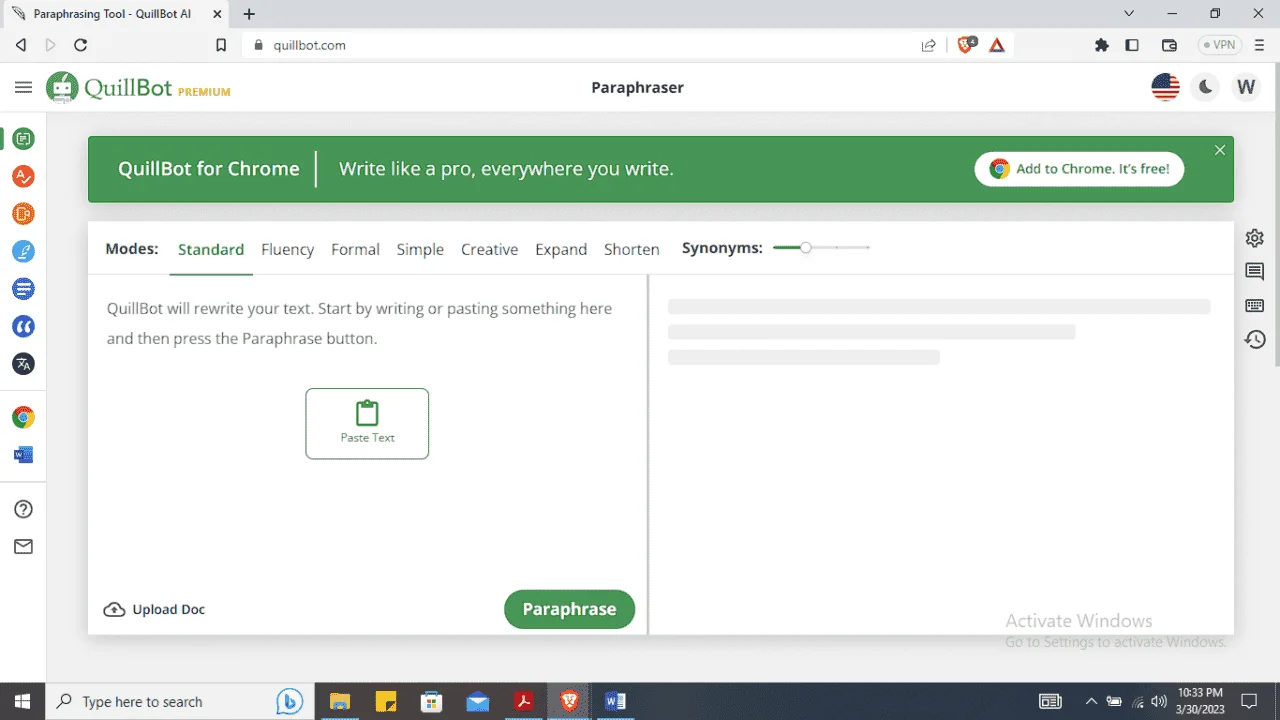Click the taskbar volume icon
The width and height of the screenshot is (1280, 720).
pyautogui.click(x=1160, y=701)
